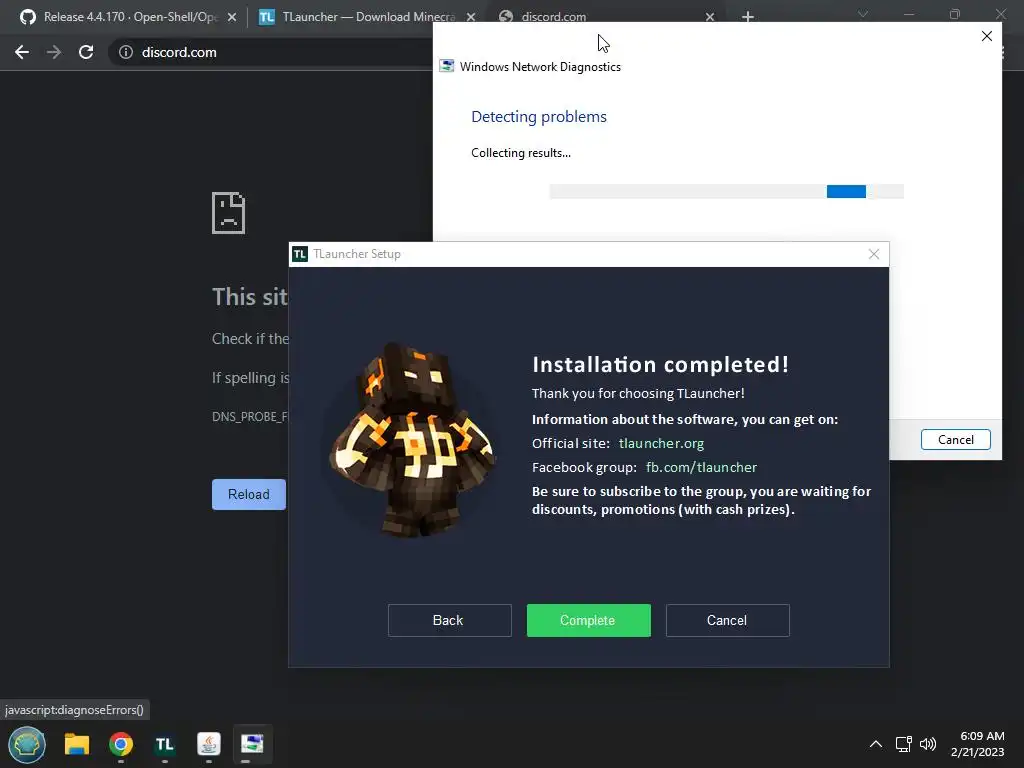Viewport: 1024px width, 768px height.
Task: Switch to the TLauncher download tab
Action: [368, 17]
